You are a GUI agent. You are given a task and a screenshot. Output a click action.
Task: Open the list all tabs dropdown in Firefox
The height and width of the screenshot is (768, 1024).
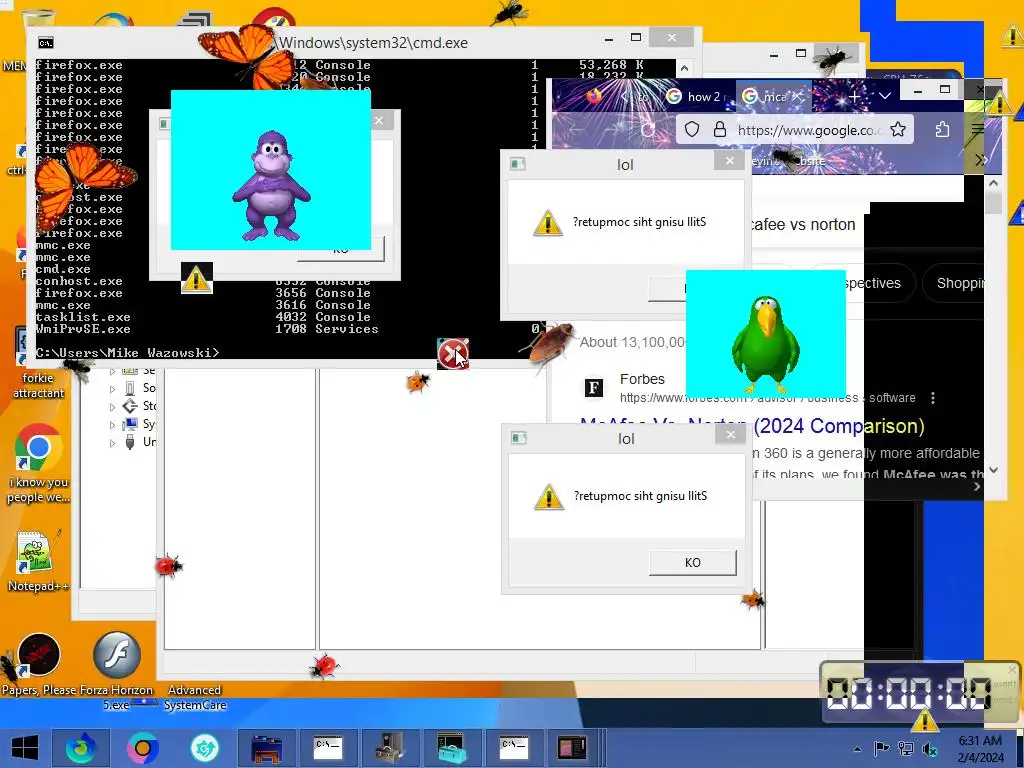885,96
